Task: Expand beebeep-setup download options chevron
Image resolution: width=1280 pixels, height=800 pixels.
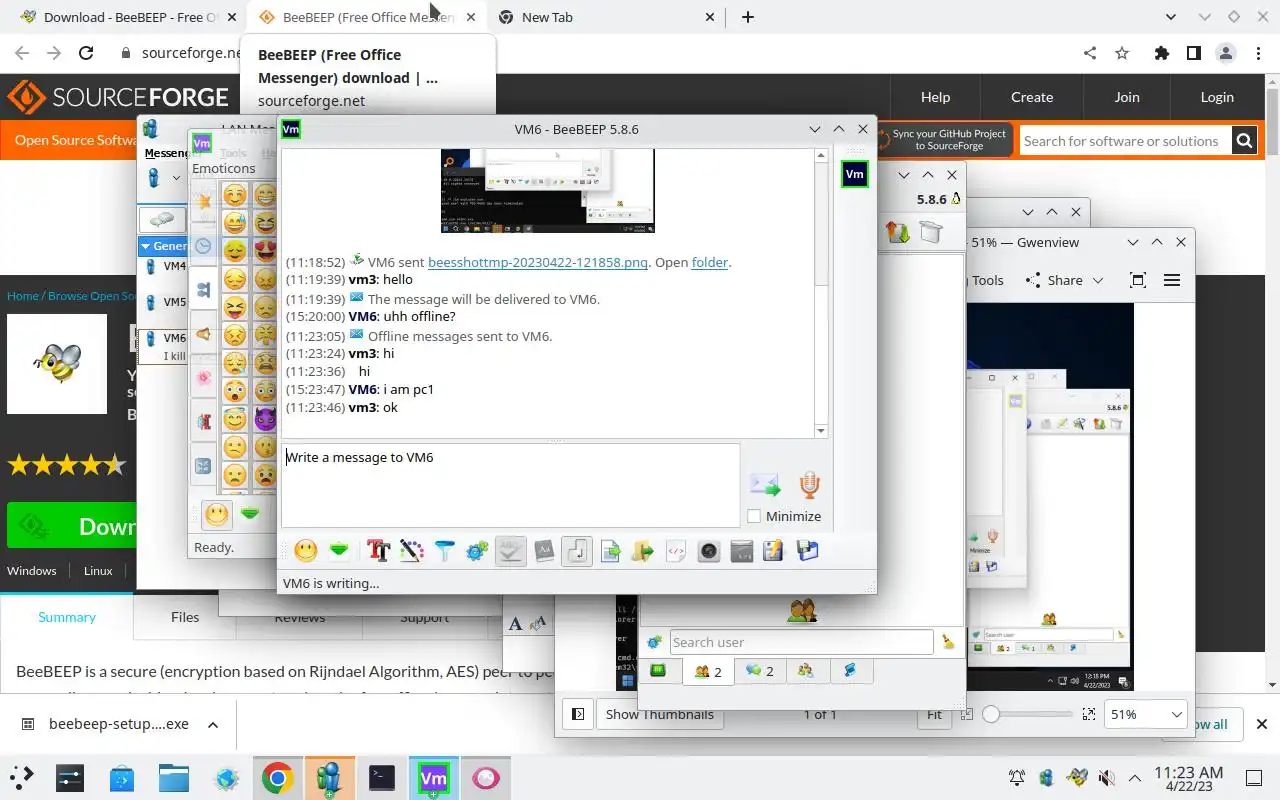Action: pyautogui.click(x=212, y=724)
